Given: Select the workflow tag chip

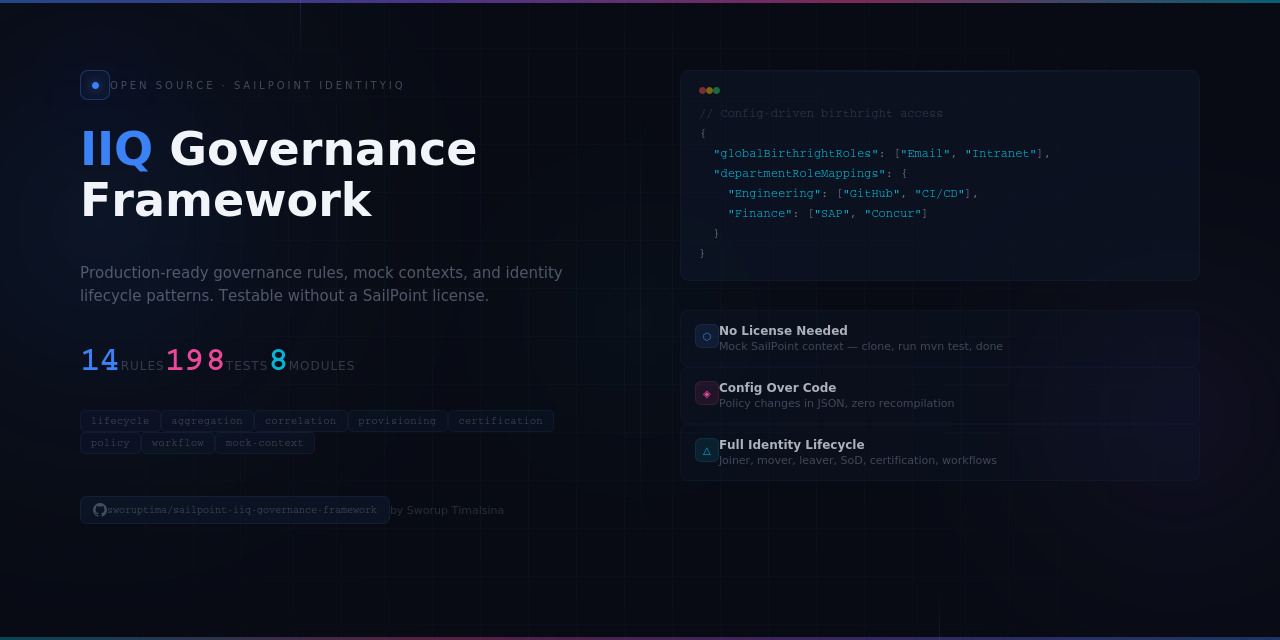Looking at the screenshot, I should point(178,443).
